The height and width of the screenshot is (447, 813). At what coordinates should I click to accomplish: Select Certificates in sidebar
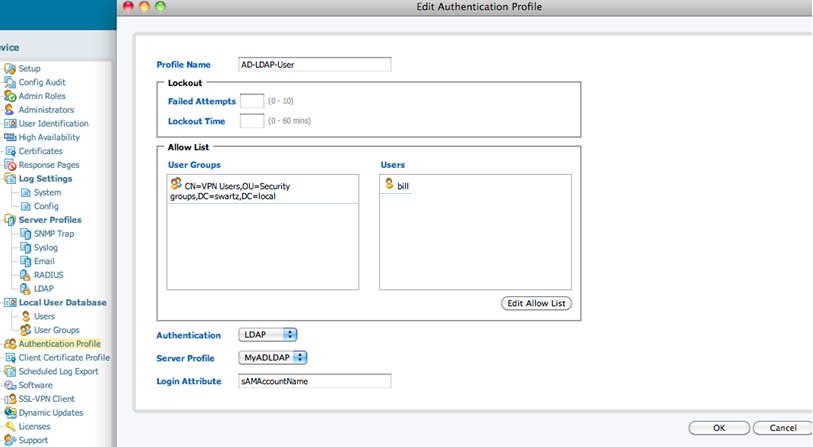(x=40, y=151)
